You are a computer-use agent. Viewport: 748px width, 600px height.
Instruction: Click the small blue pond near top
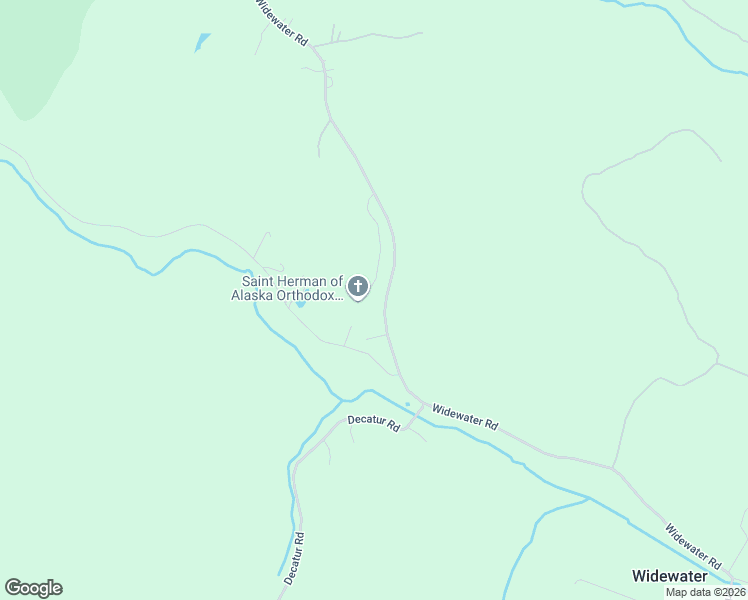point(202,42)
